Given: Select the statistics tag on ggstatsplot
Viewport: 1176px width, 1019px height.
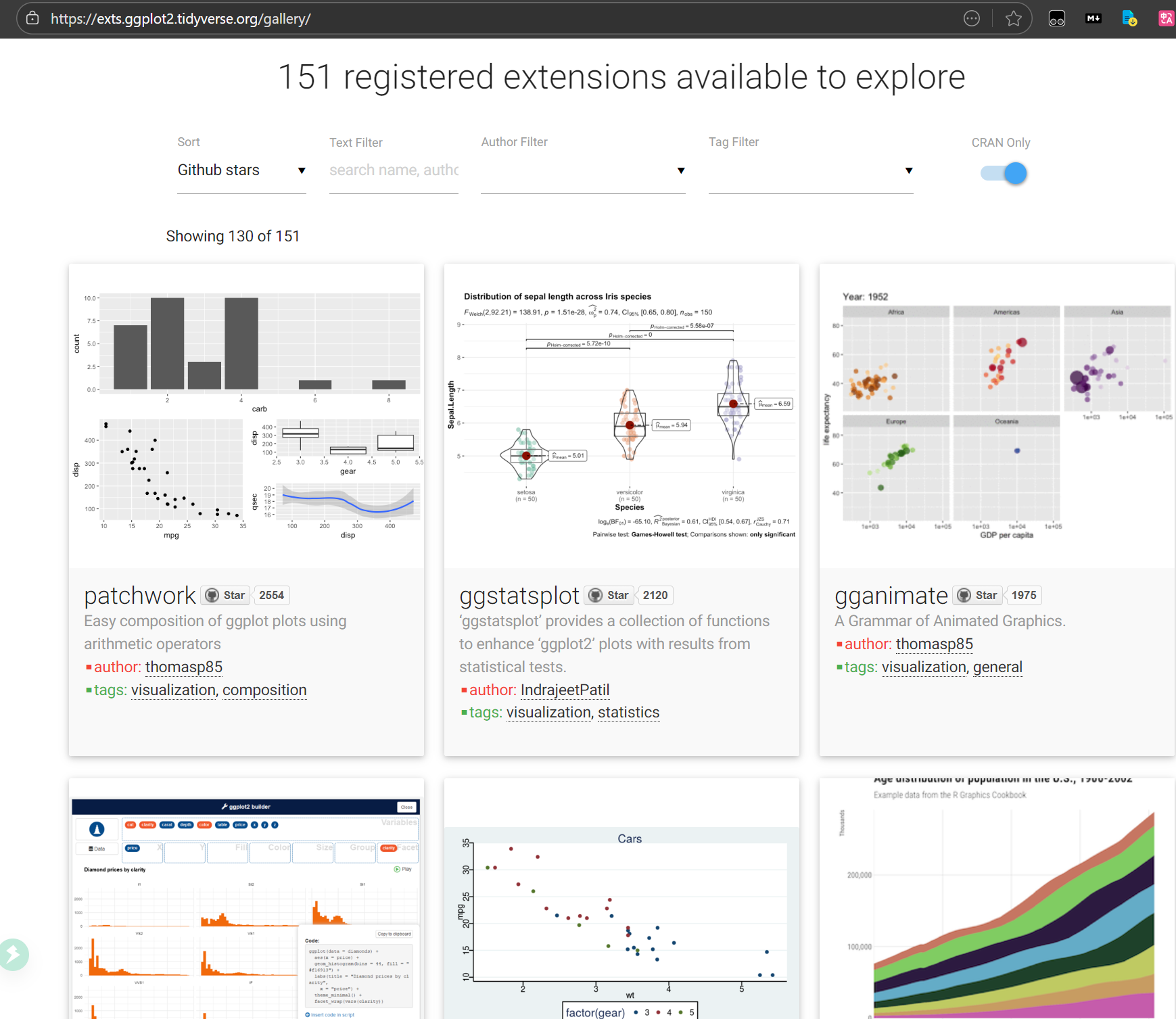Looking at the screenshot, I should click(x=628, y=712).
